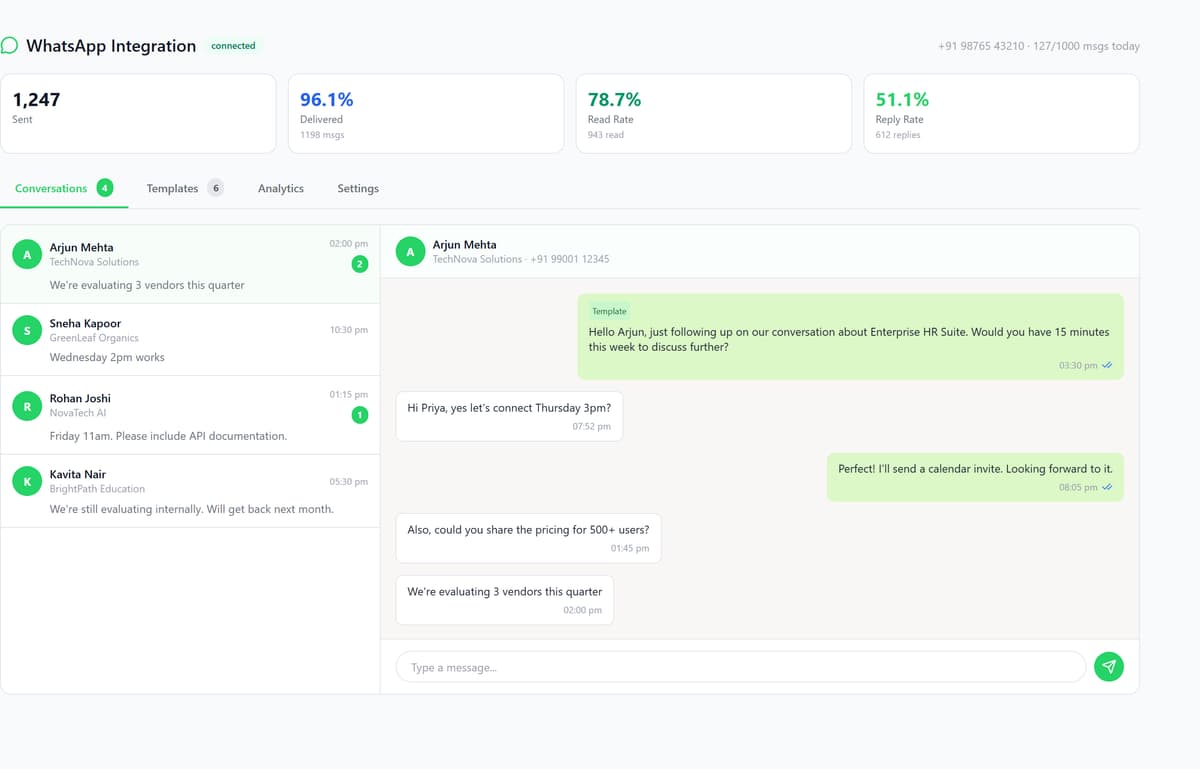Screen dimensions: 1200x769
Task: Click the unread badge 2 on Arjun Mehta
Action: pyautogui.click(x=360, y=264)
